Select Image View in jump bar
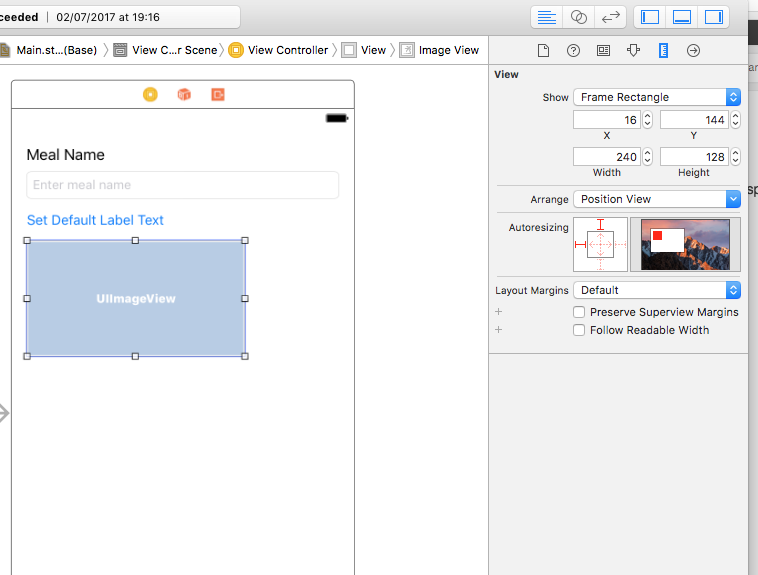 point(439,50)
